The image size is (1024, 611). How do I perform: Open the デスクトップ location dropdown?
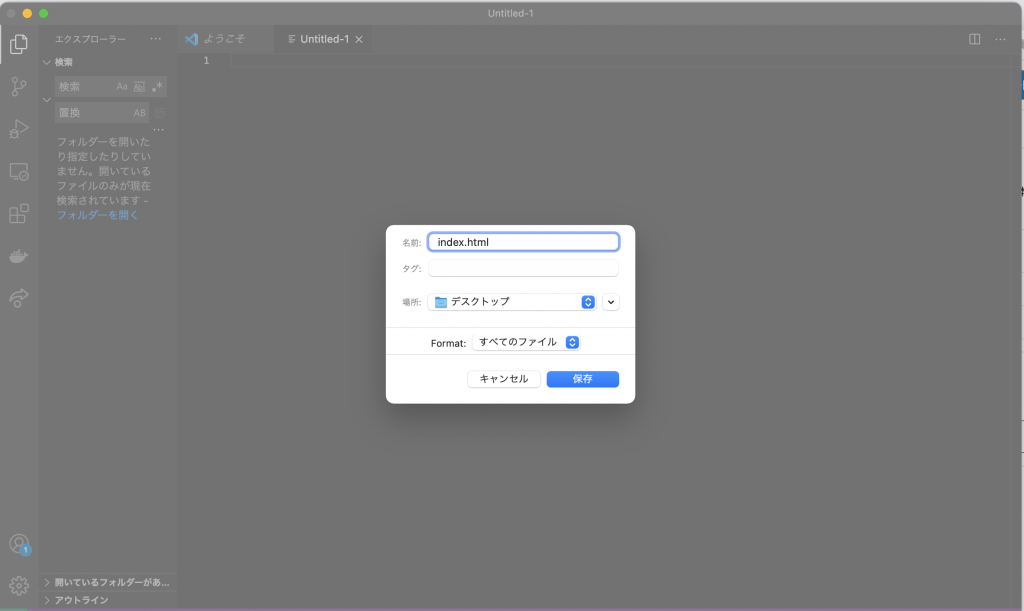coord(512,302)
